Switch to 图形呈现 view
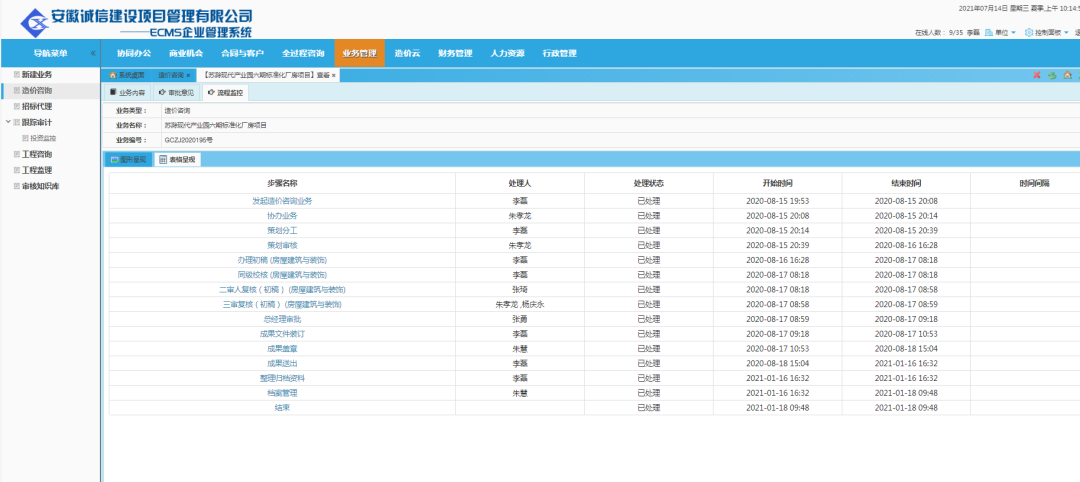The image size is (1080, 482). tap(128, 159)
